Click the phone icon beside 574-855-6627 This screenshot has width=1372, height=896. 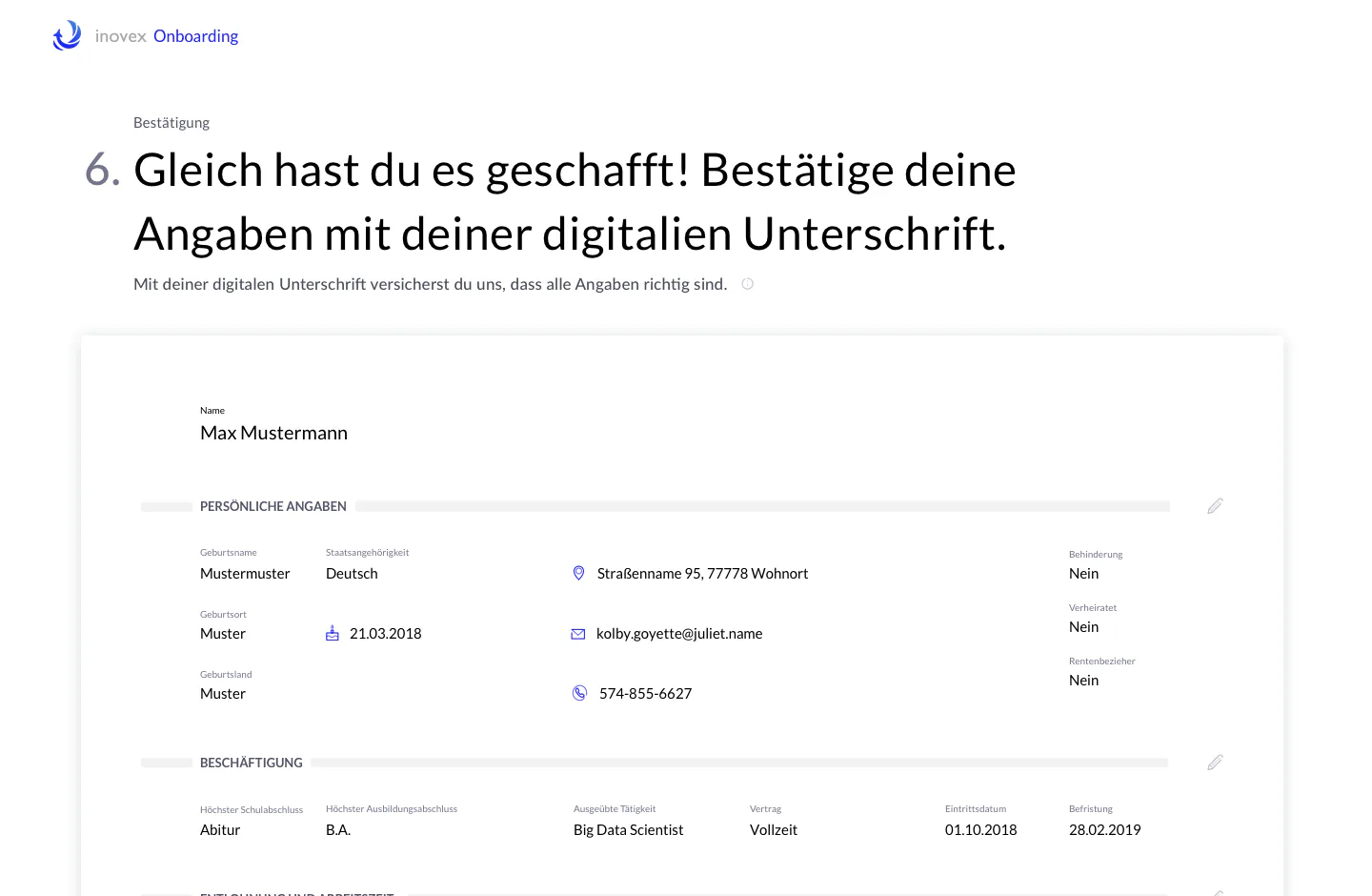click(x=579, y=693)
